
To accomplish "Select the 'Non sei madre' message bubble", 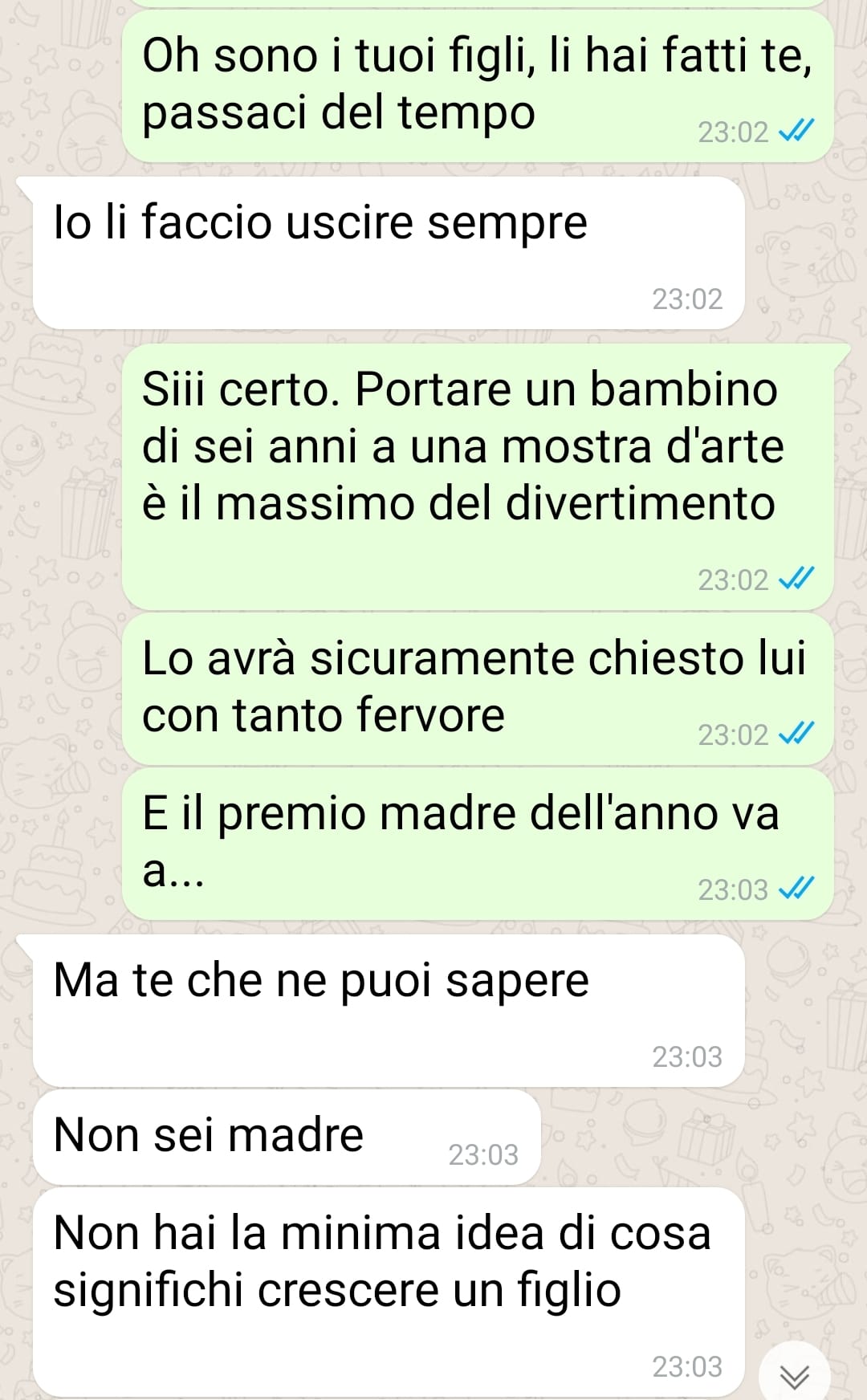I will click(287, 1137).
